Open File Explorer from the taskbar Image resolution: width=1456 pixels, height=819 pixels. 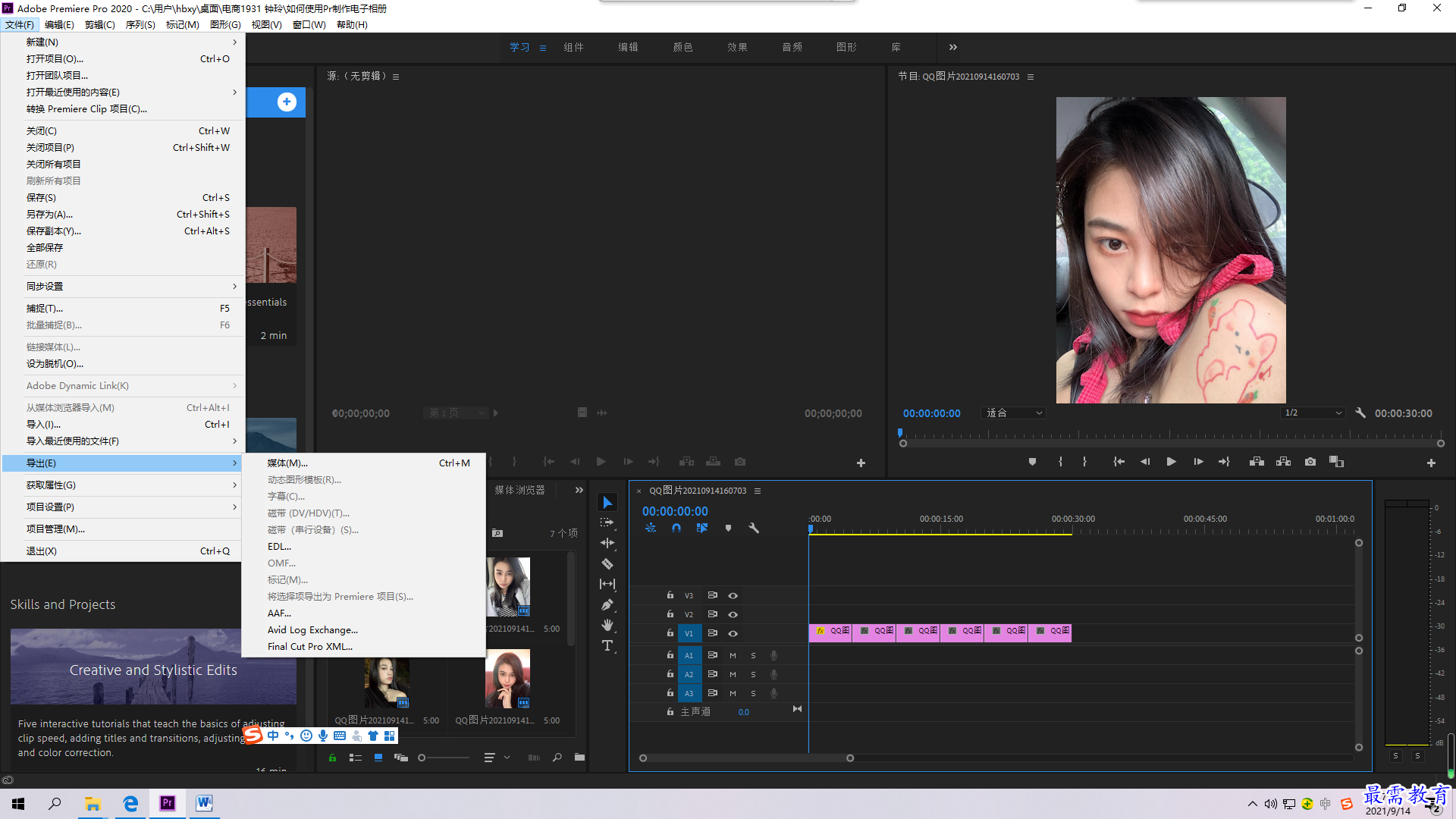pyautogui.click(x=93, y=803)
